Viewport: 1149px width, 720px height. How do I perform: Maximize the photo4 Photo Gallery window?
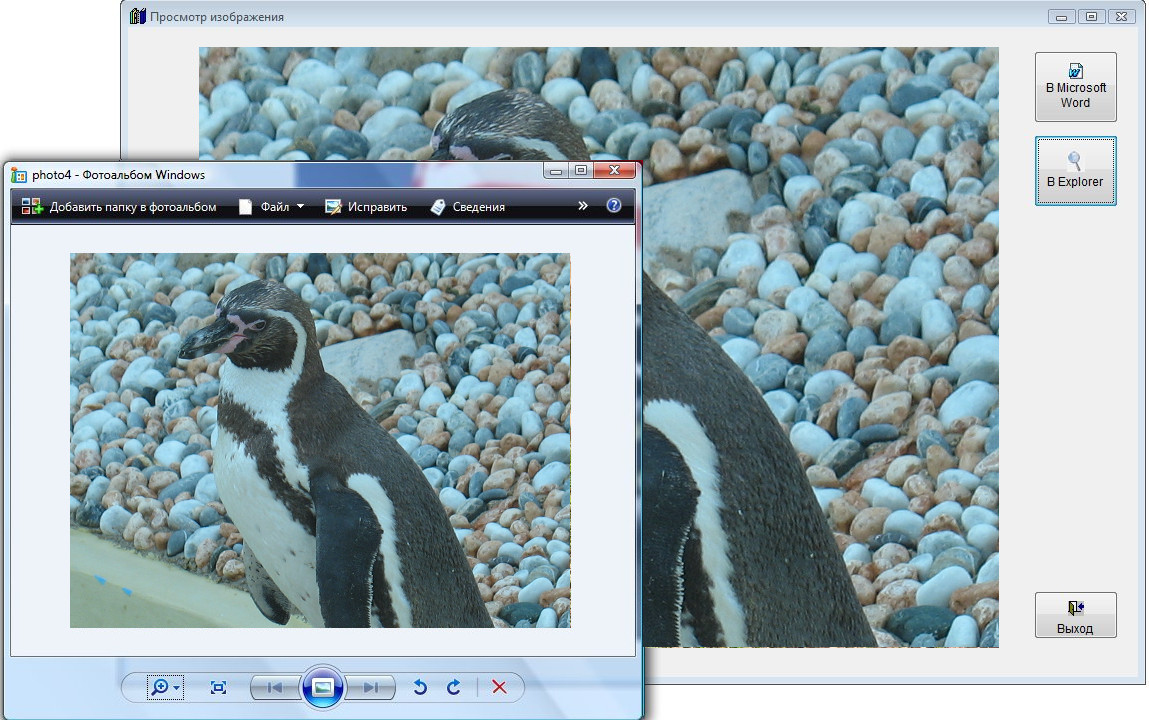[x=581, y=171]
